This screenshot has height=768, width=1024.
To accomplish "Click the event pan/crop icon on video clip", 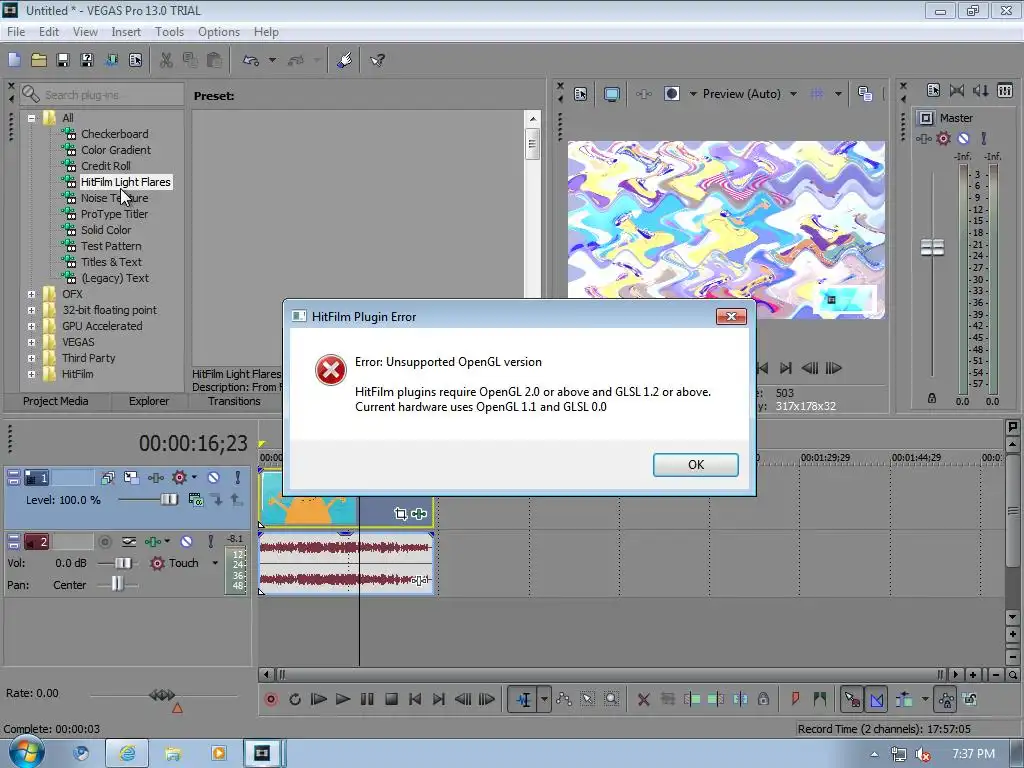I will pos(400,514).
